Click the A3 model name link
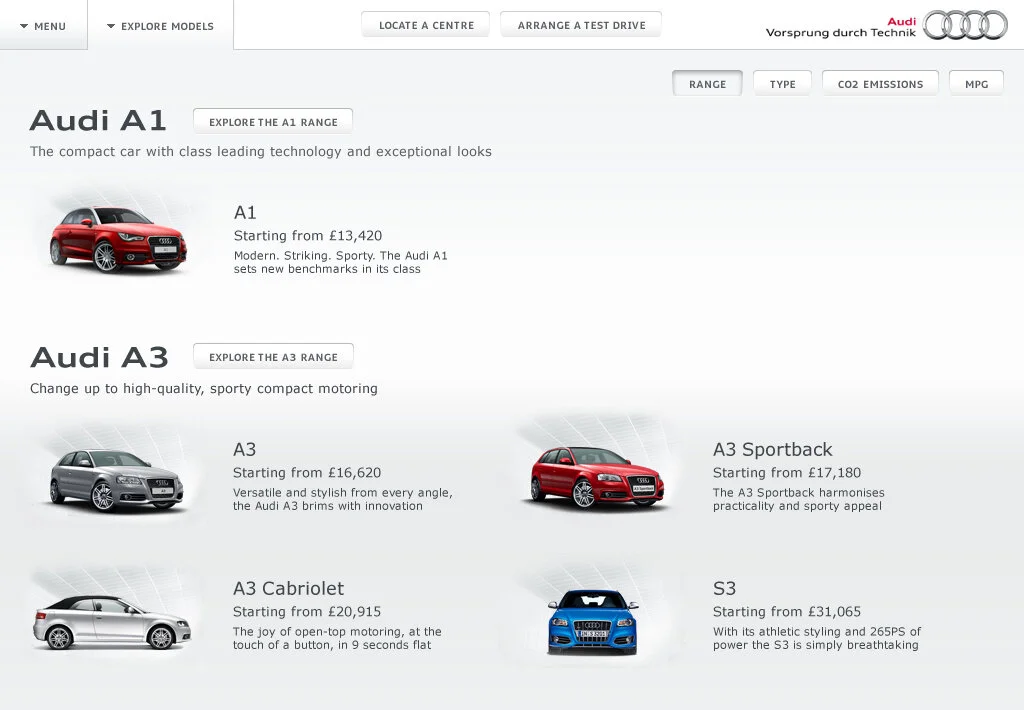Screen dimensions: 1024x710 click(x=244, y=450)
